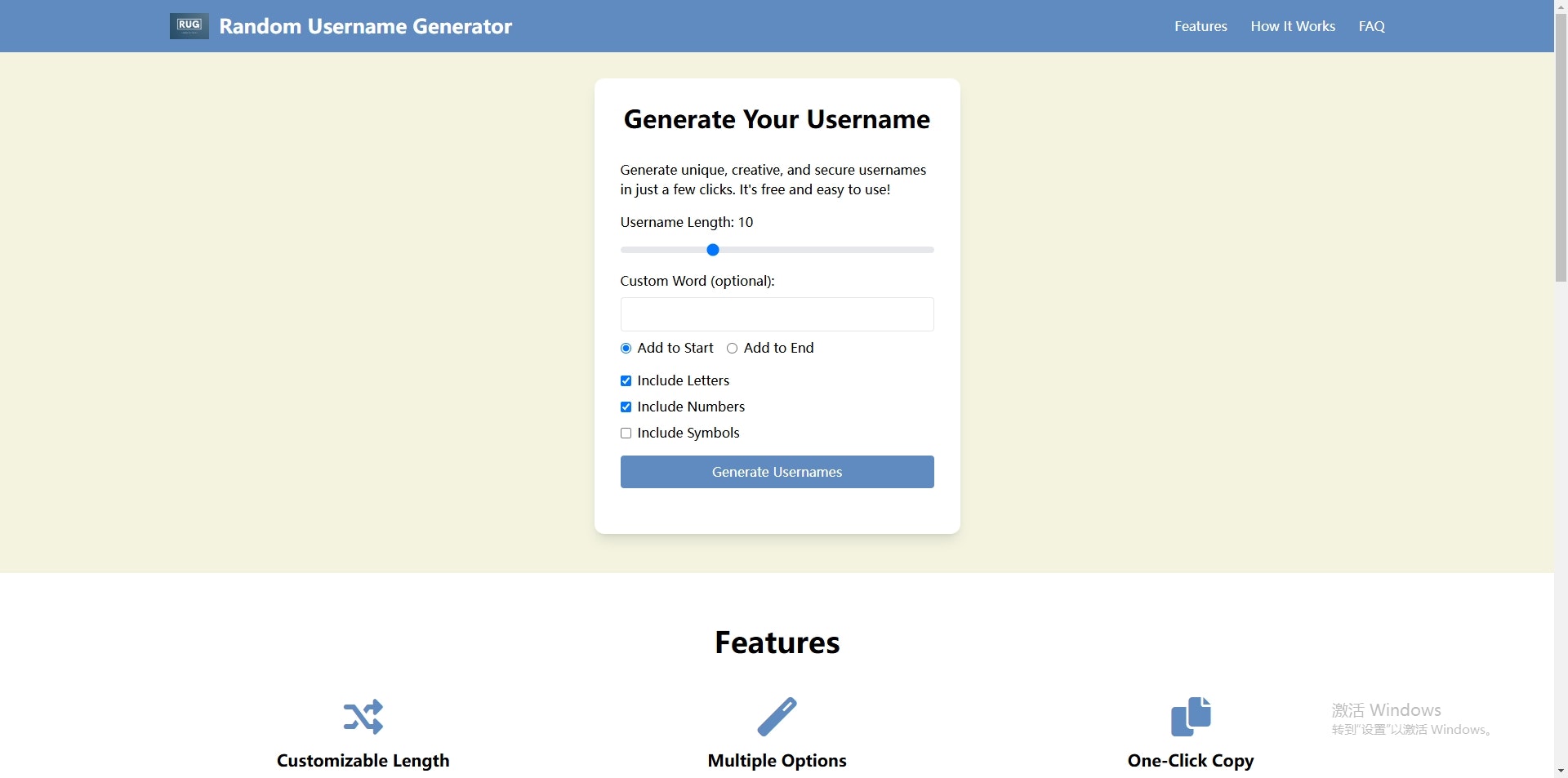The height and width of the screenshot is (778, 1568).
Task: Click the Customizable Length feature title
Action: (x=363, y=761)
